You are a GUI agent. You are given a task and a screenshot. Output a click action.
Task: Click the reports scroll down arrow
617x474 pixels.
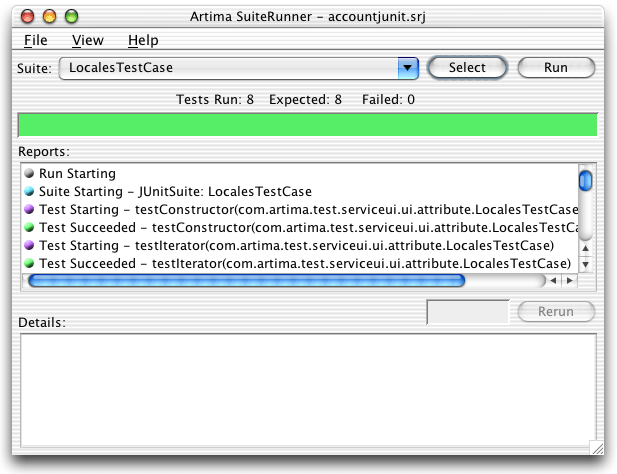point(586,264)
